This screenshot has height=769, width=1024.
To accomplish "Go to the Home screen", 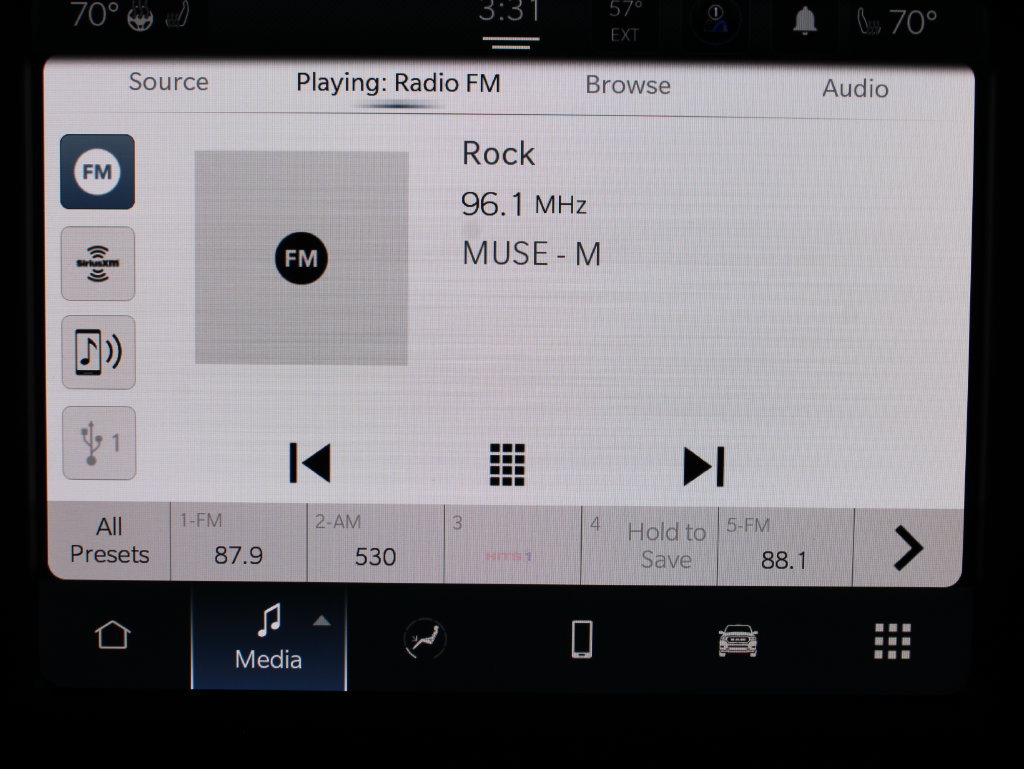I will coord(112,635).
